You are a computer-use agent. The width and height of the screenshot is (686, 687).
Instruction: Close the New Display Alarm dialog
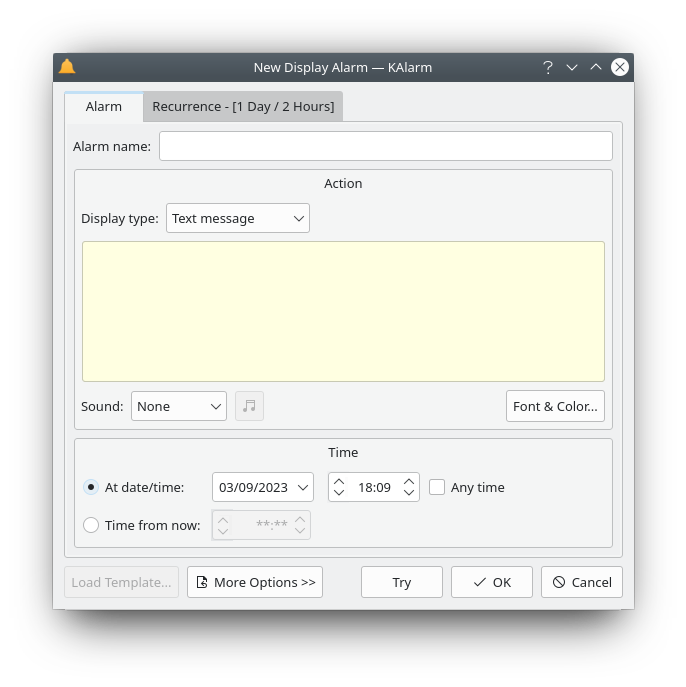coord(620,67)
